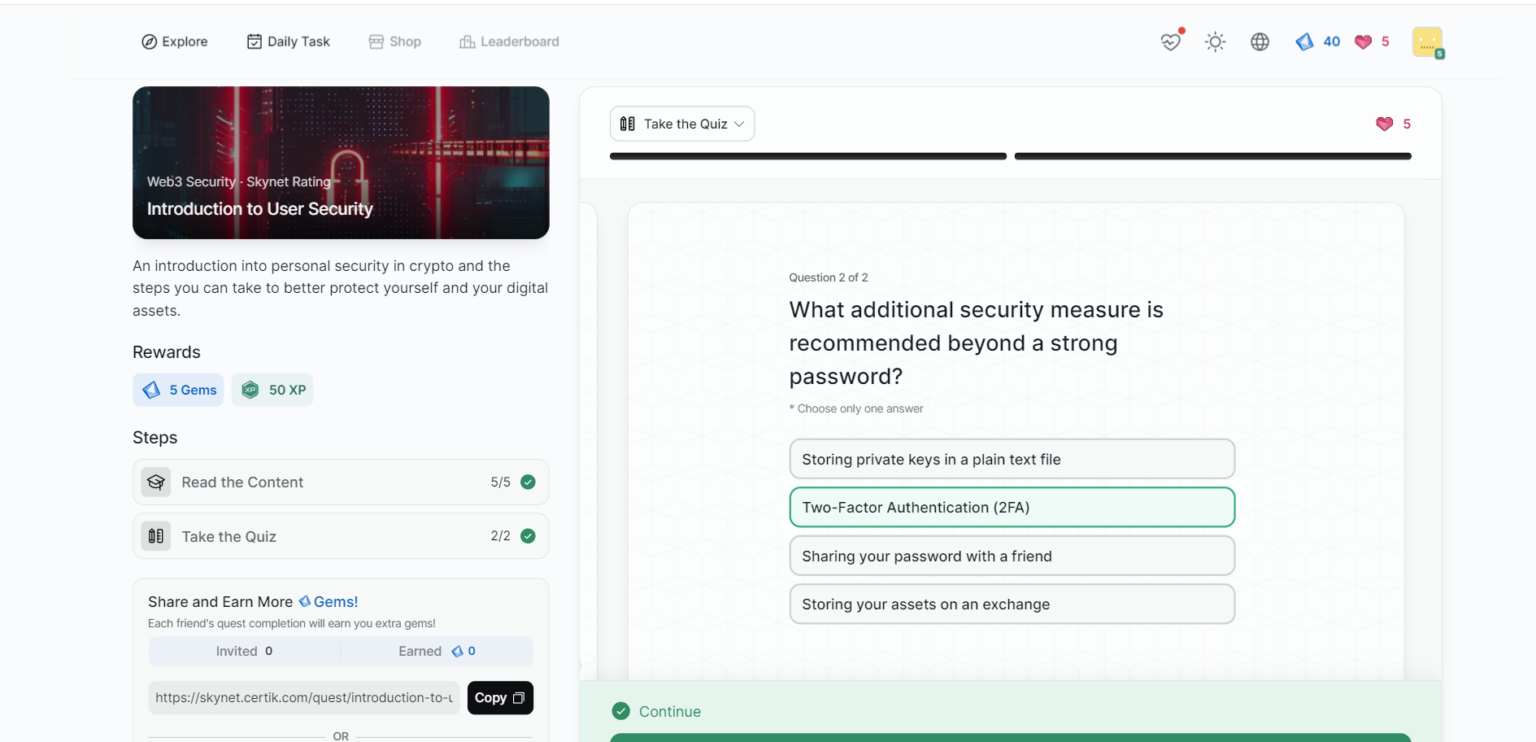This screenshot has width=1536, height=742.
Task: Open the user profile avatar
Action: coord(1428,42)
